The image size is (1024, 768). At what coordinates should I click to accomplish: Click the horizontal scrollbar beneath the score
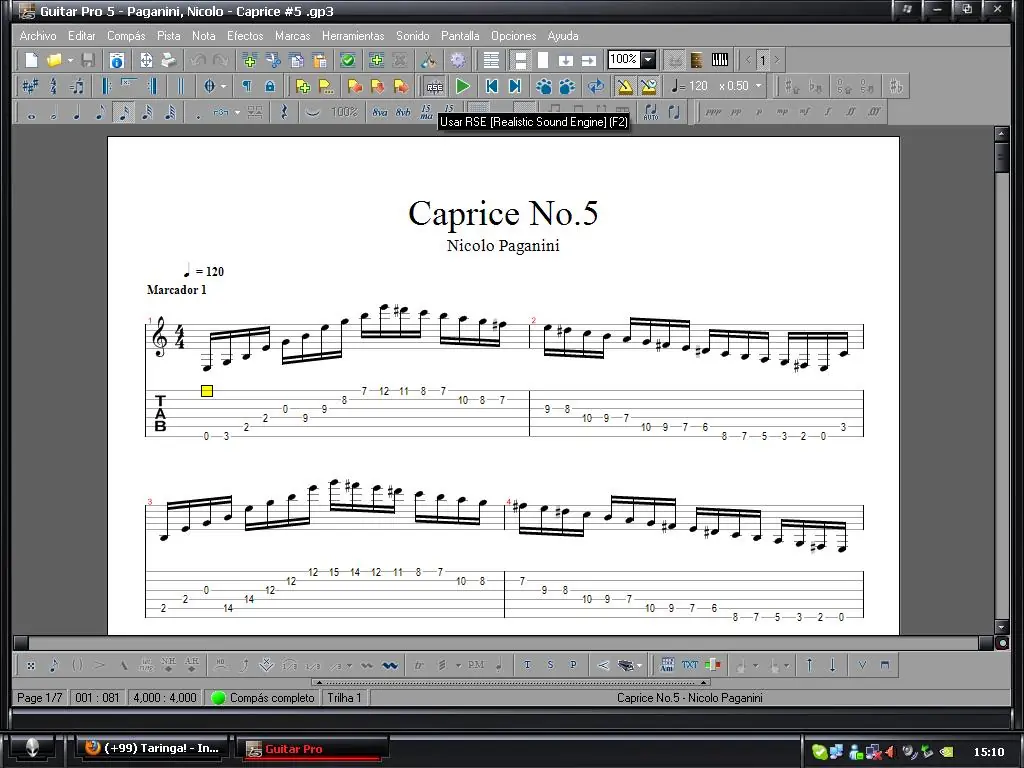coord(502,643)
